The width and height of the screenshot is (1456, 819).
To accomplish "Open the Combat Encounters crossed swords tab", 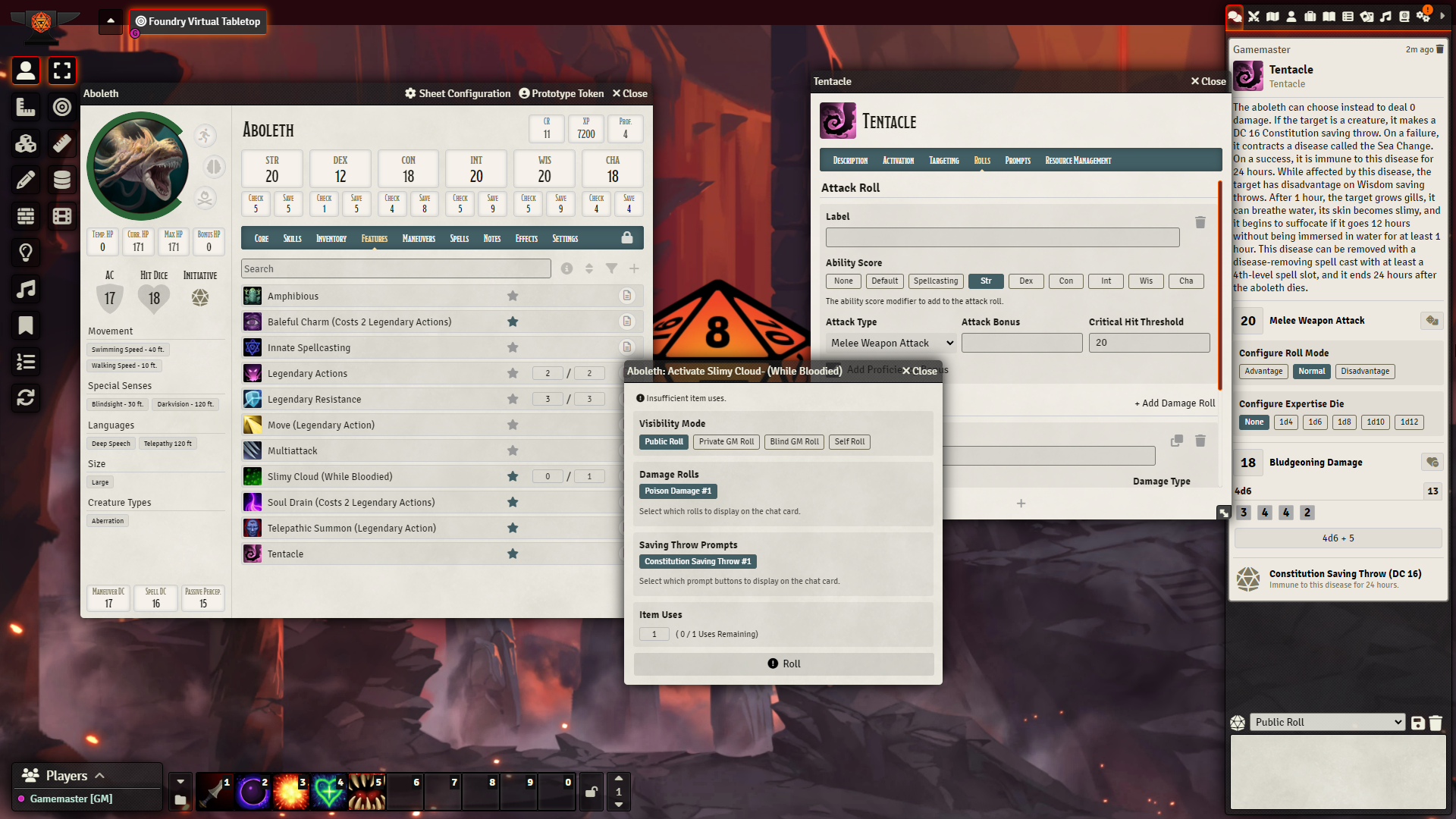I will point(1254,16).
